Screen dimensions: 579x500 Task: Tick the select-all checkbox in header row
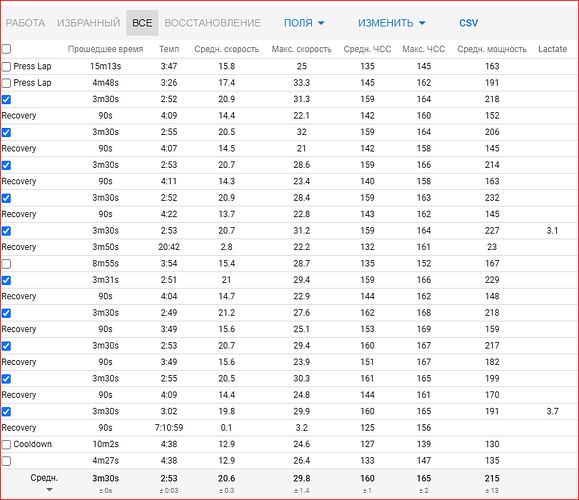click(6, 49)
